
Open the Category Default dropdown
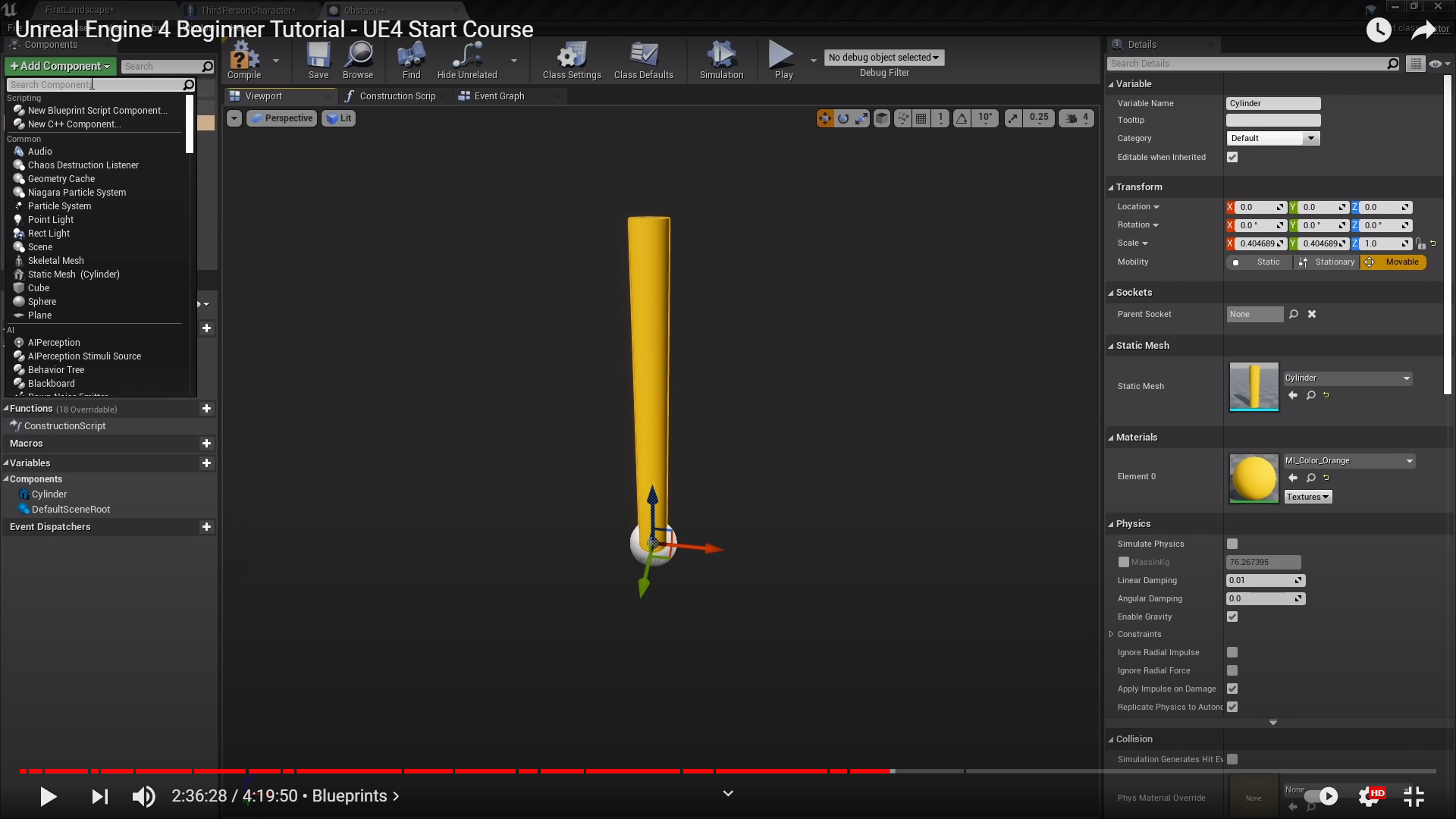tap(1272, 138)
